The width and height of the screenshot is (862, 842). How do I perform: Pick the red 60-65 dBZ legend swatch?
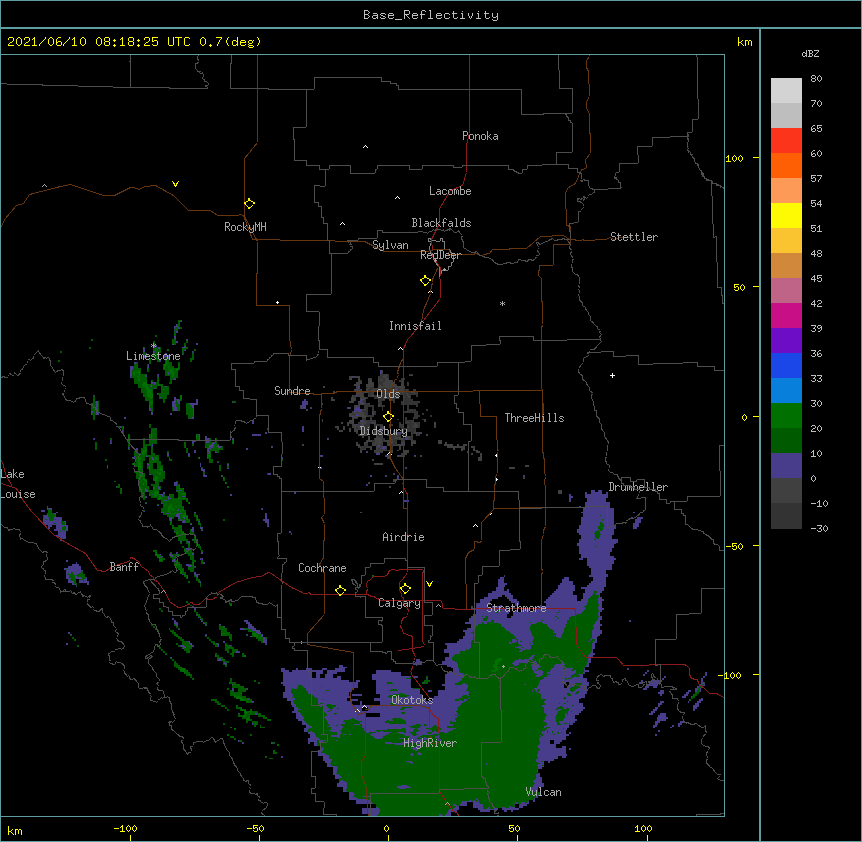[x=786, y=141]
